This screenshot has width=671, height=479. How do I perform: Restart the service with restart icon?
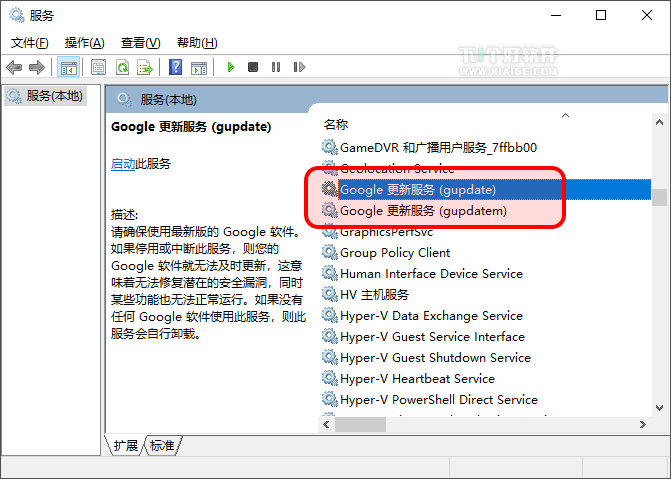click(x=299, y=67)
